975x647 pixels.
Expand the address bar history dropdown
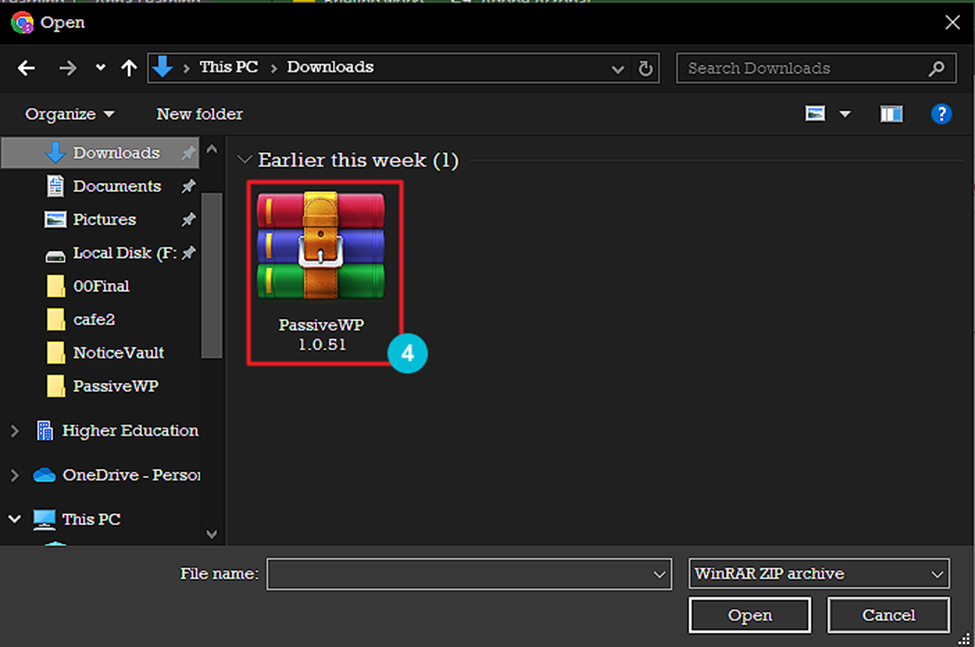(617, 68)
